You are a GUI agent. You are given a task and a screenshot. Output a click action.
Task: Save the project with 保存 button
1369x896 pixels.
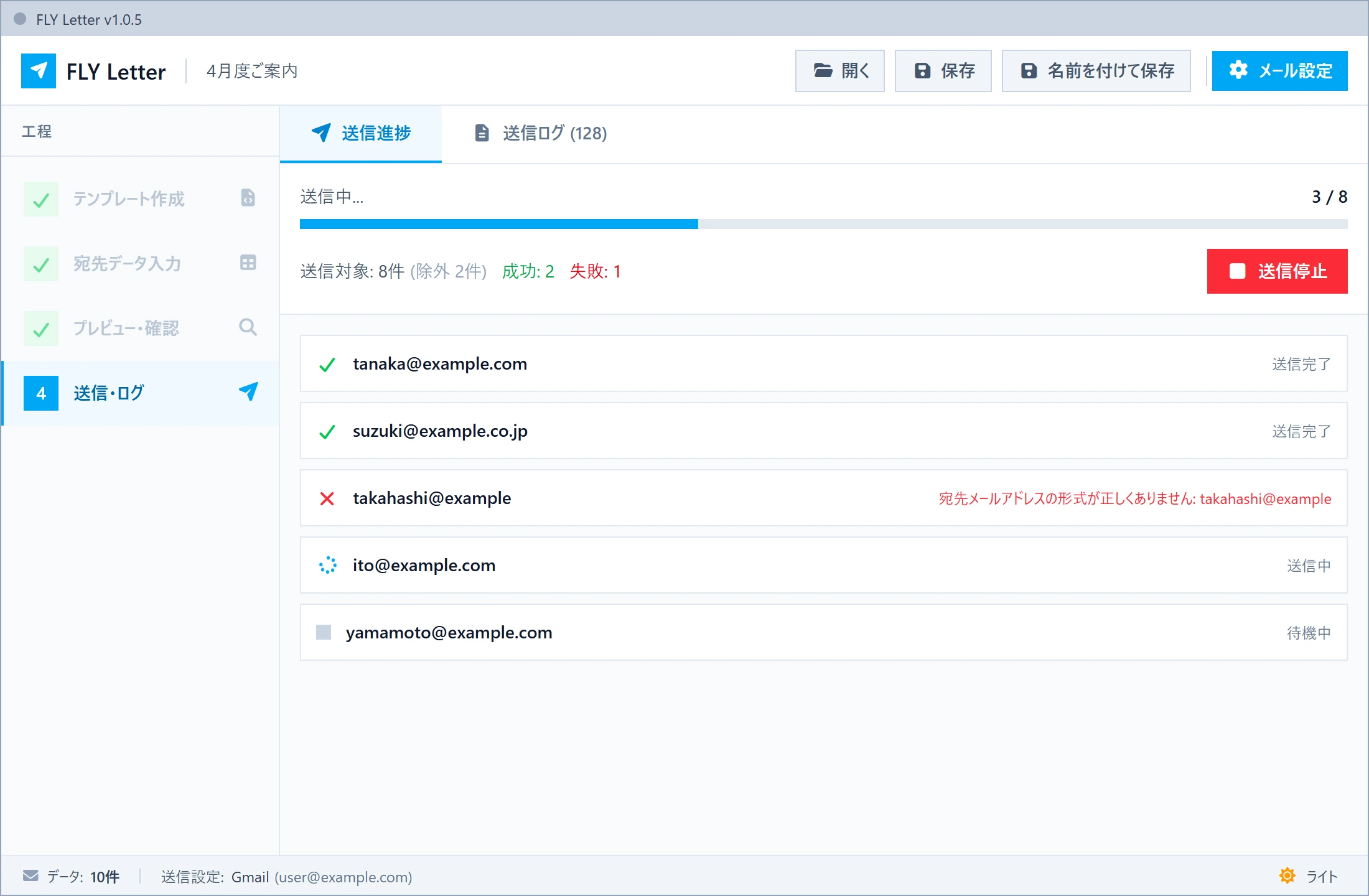(943, 71)
